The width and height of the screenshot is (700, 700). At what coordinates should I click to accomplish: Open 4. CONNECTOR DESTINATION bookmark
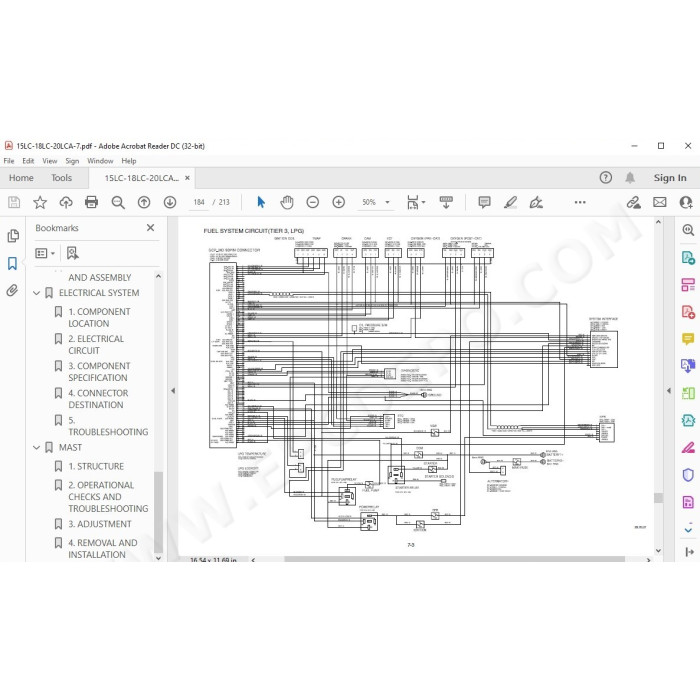coord(98,399)
